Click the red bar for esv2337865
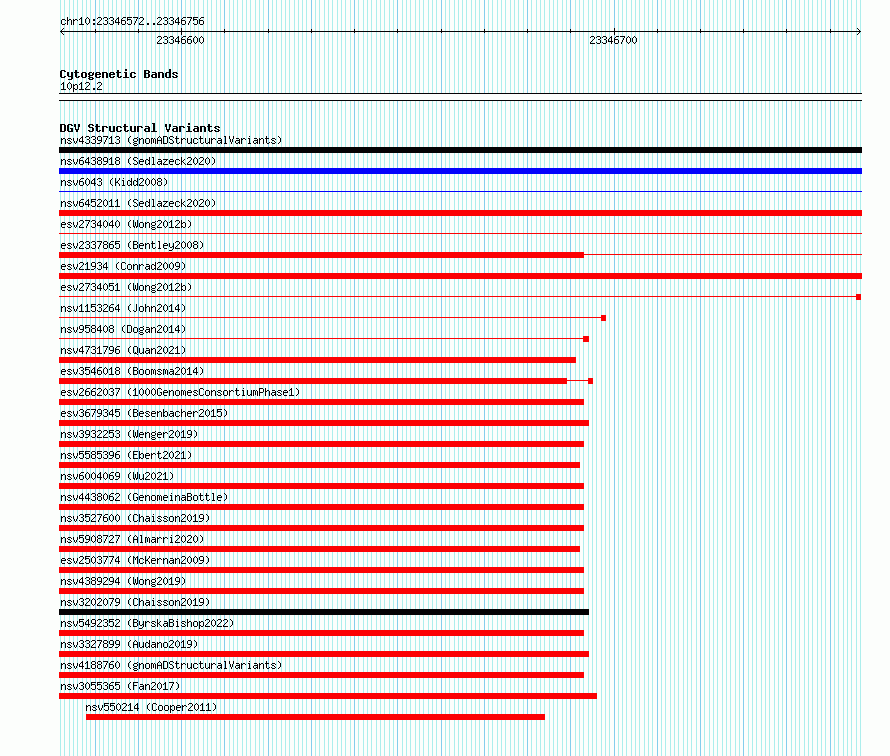 point(321,255)
